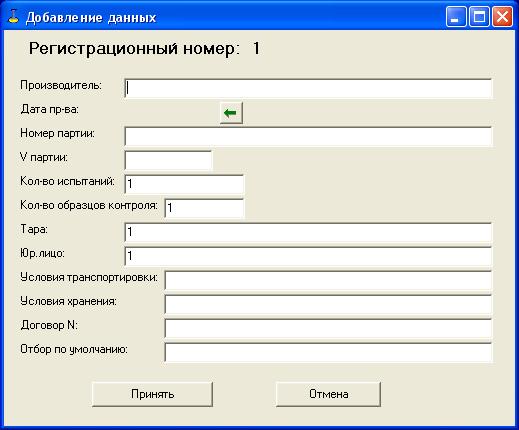
Task: Click the Номер партии text field
Action: click(308, 136)
